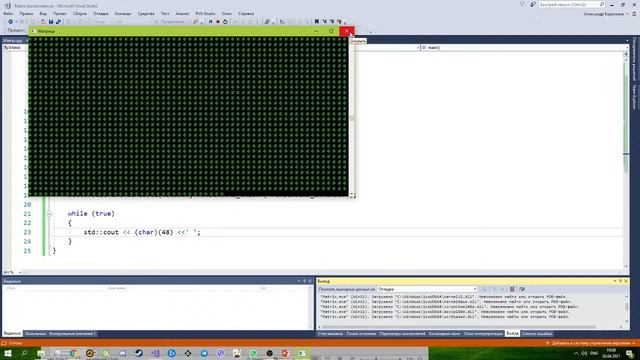640x360 pixels.
Task: Restart debugging with the circular arrow icon
Action: coord(225,22)
